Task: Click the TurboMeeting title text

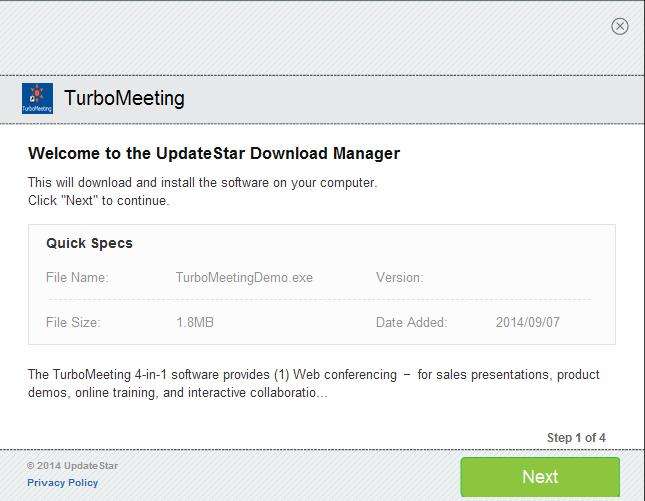Action: coord(124,98)
